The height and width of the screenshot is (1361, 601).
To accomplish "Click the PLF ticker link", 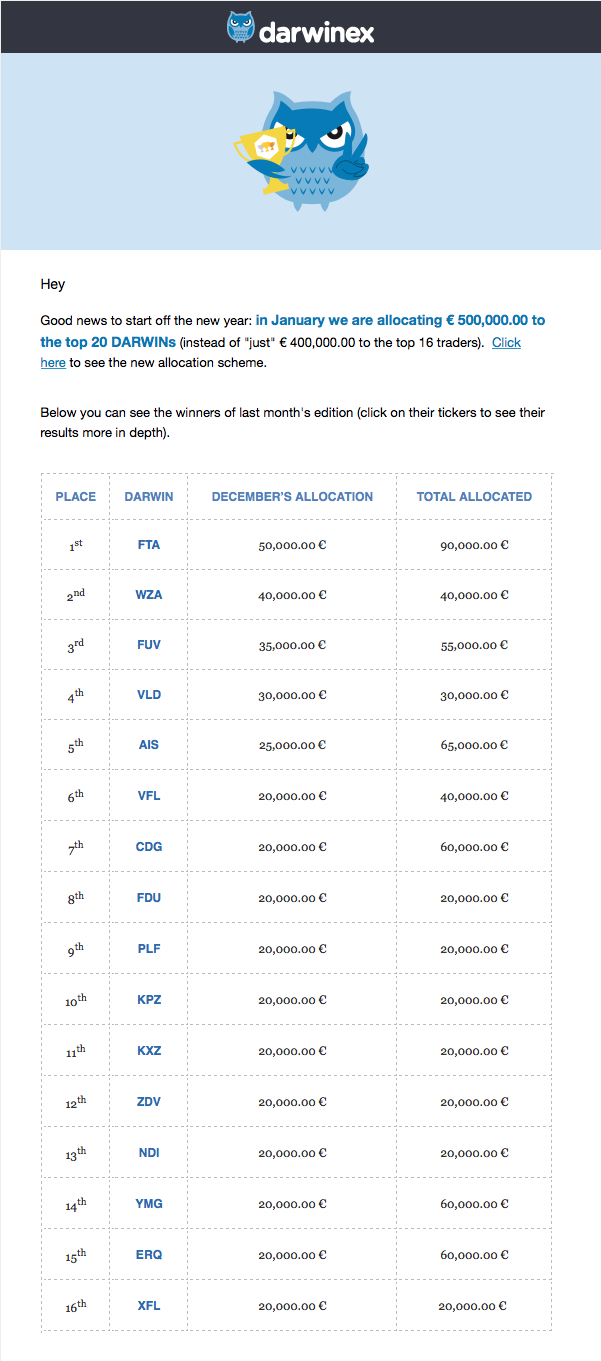I will pyautogui.click(x=149, y=949).
